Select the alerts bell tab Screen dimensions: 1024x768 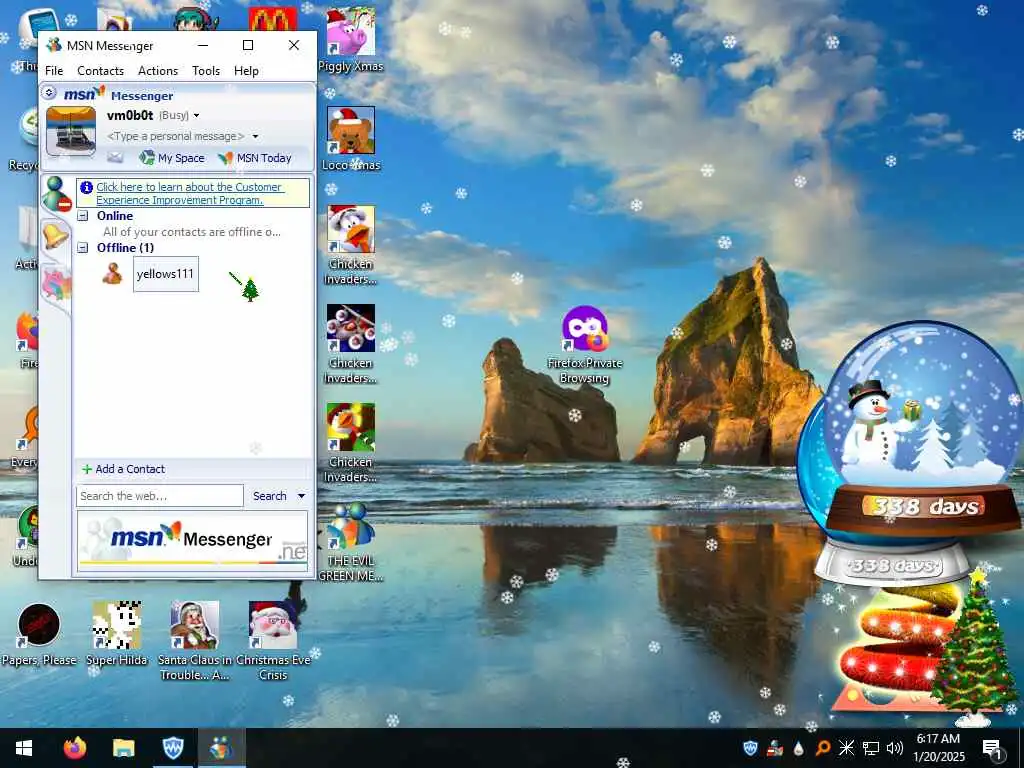click(56, 235)
